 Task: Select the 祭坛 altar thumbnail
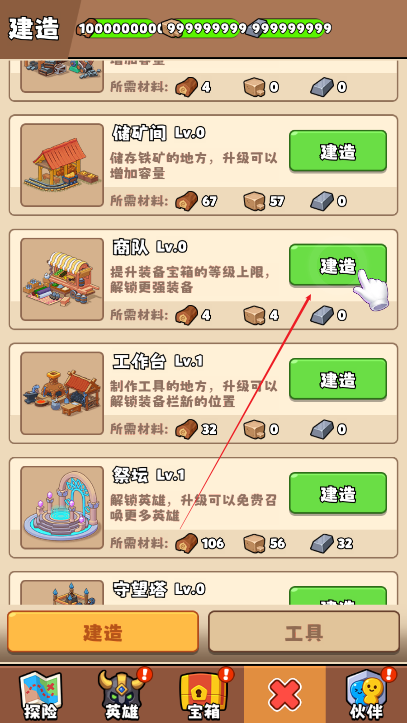click(x=62, y=508)
